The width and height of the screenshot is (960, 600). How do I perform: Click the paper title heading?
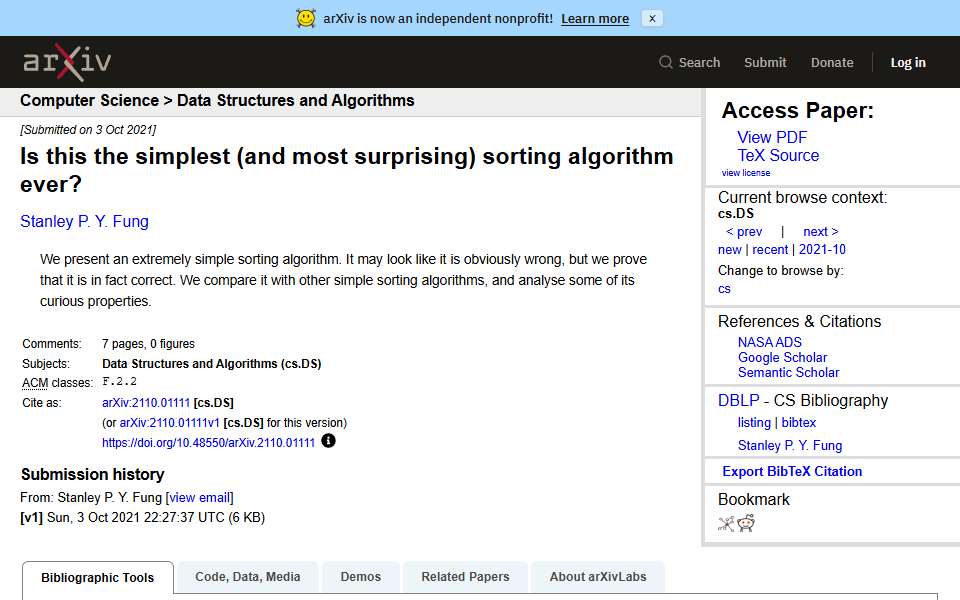[x=347, y=170]
